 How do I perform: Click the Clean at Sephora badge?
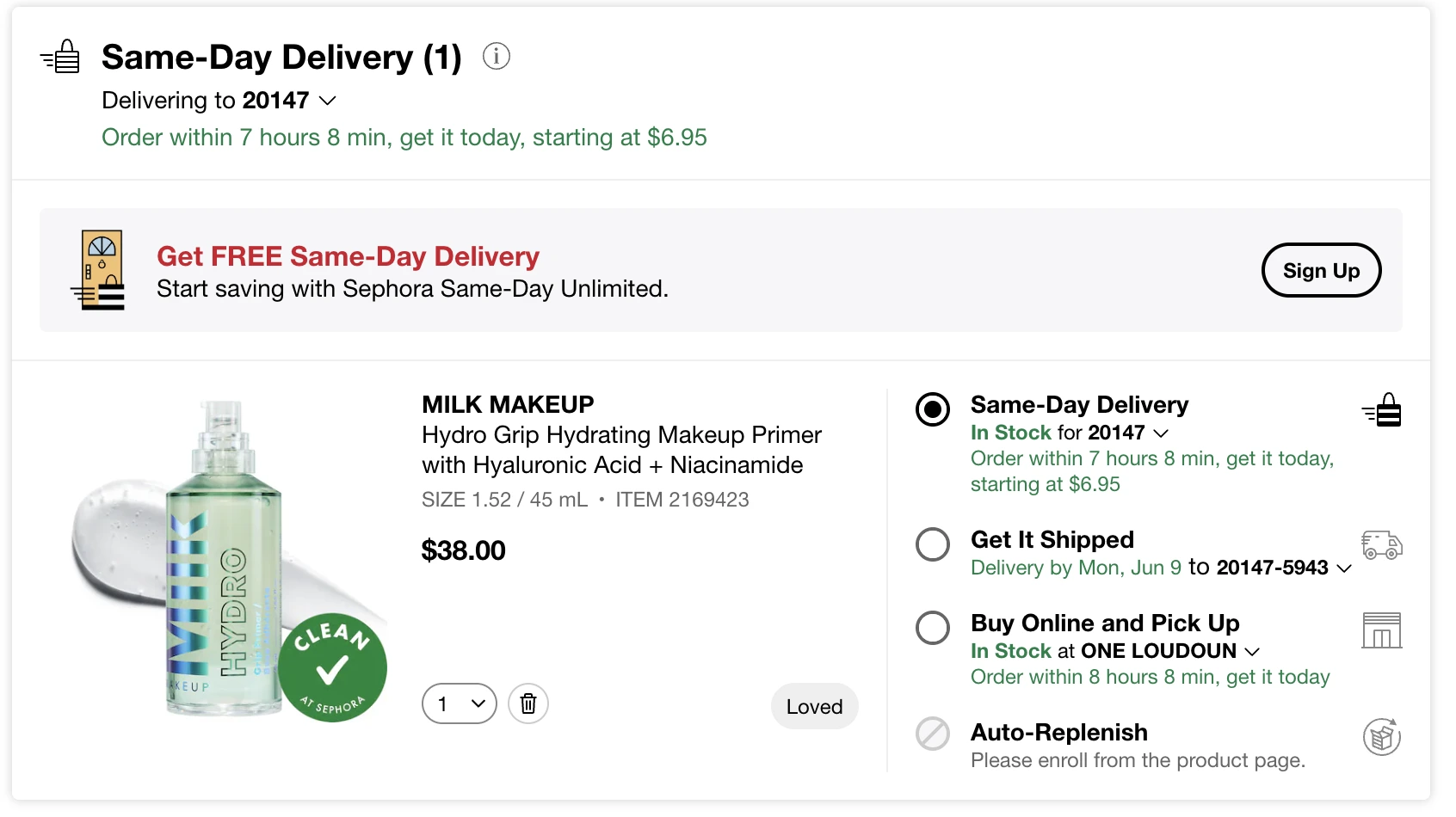click(333, 667)
